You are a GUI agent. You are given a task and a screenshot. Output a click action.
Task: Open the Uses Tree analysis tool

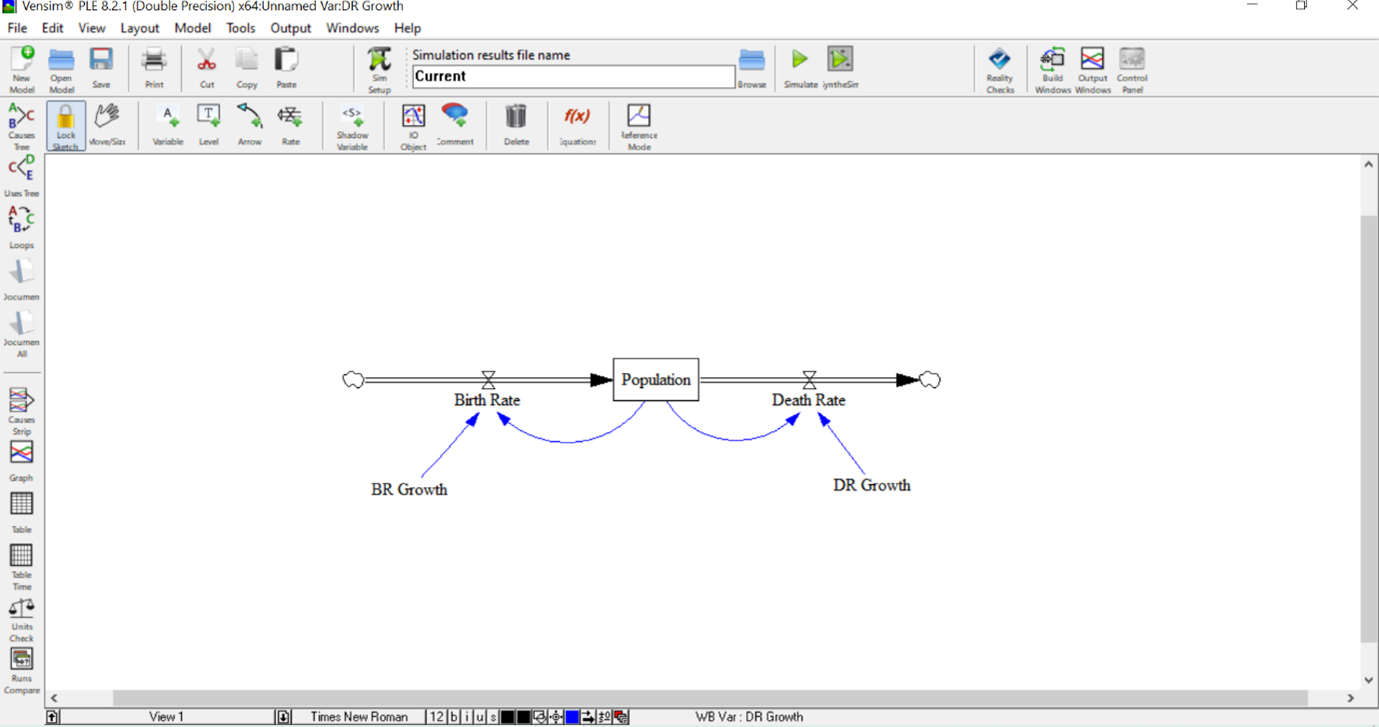click(x=21, y=177)
